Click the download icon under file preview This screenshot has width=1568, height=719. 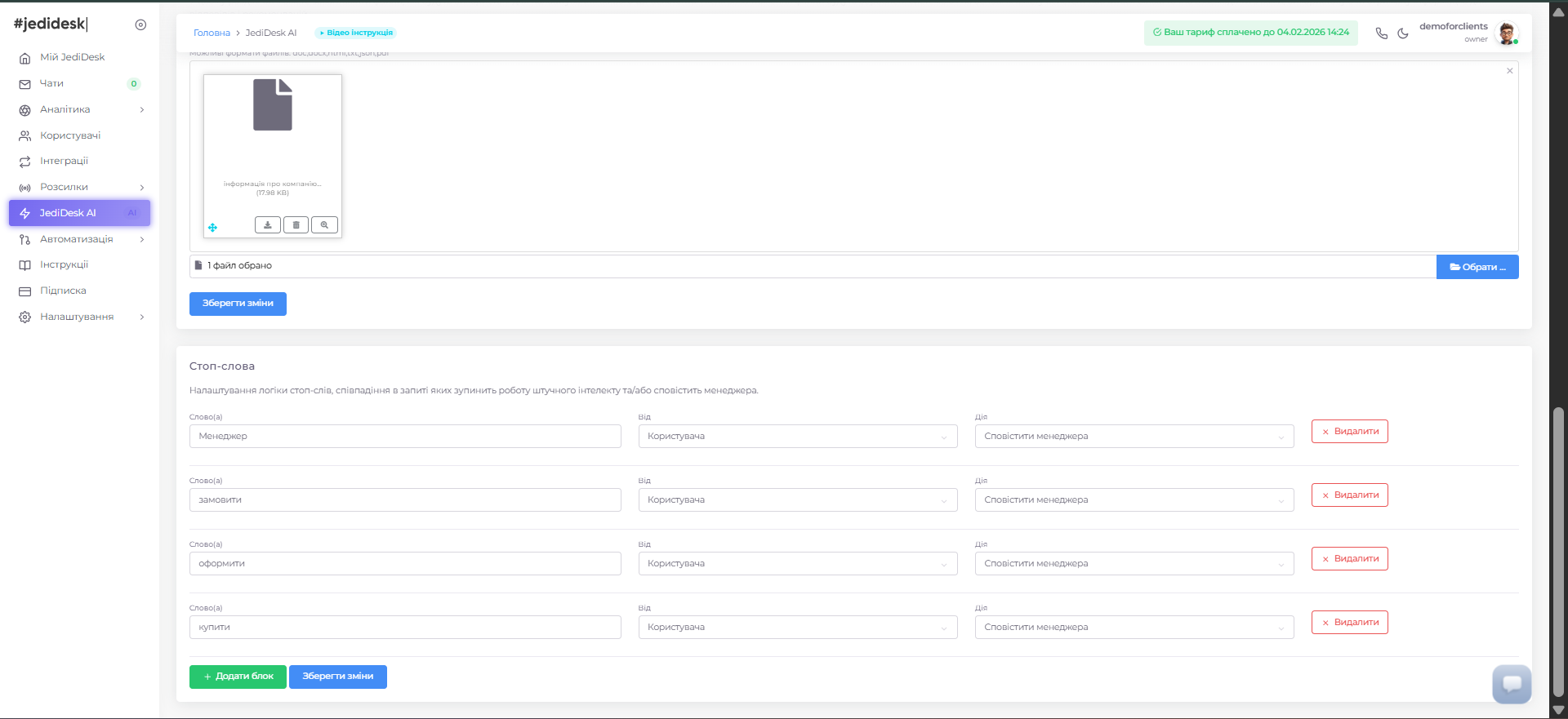[x=267, y=225]
